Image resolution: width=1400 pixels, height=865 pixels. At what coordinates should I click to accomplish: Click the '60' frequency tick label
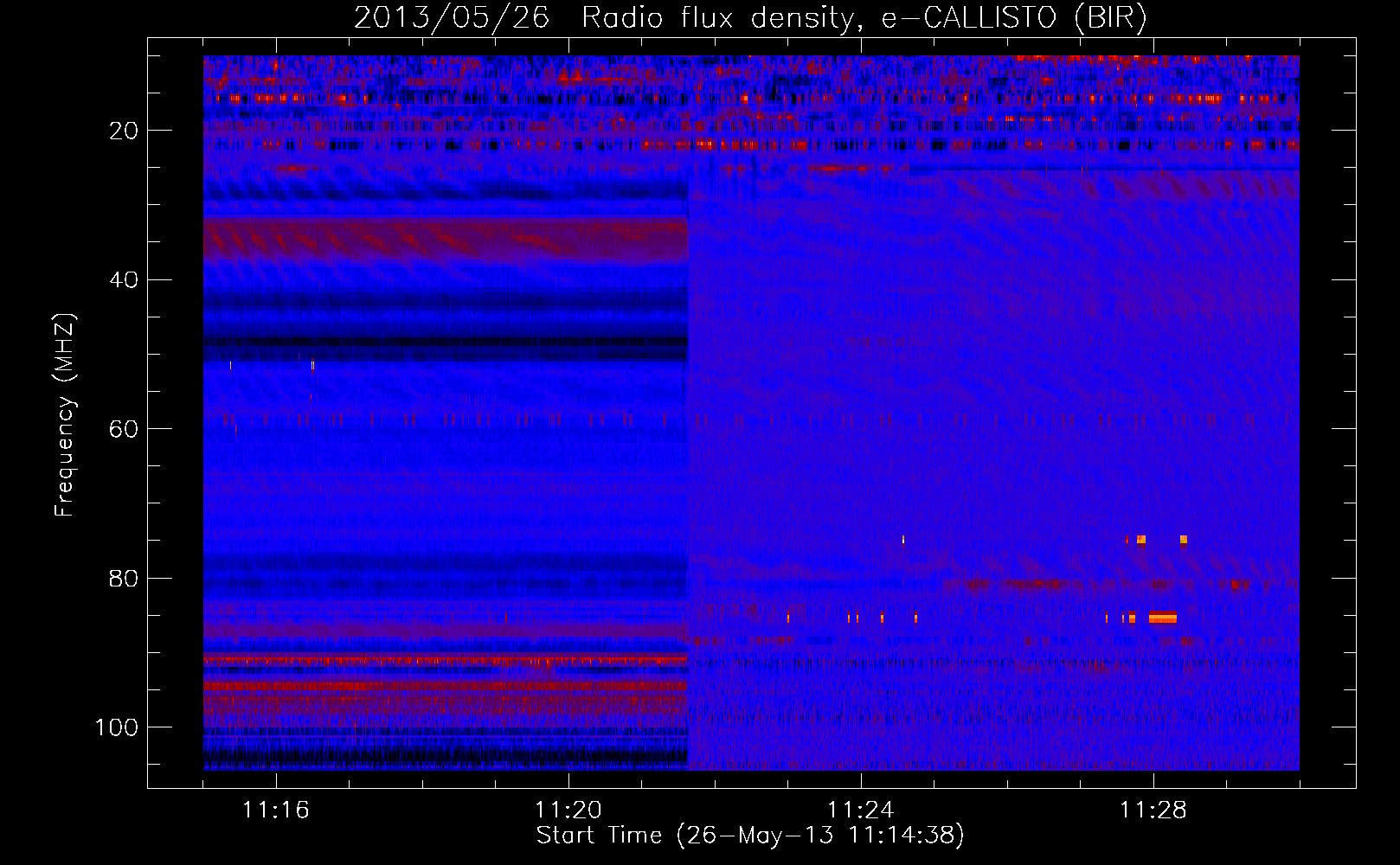[x=125, y=429]
